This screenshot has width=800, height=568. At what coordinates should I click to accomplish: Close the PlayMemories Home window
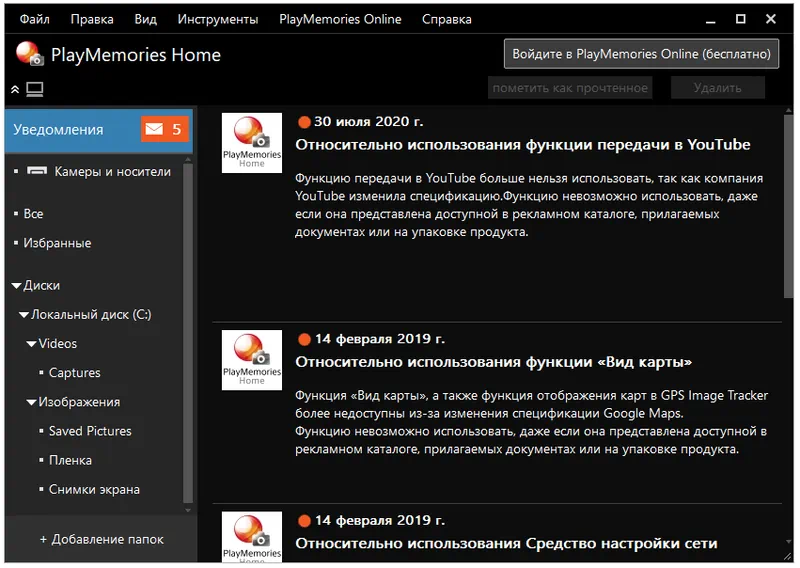pos(770,19)
